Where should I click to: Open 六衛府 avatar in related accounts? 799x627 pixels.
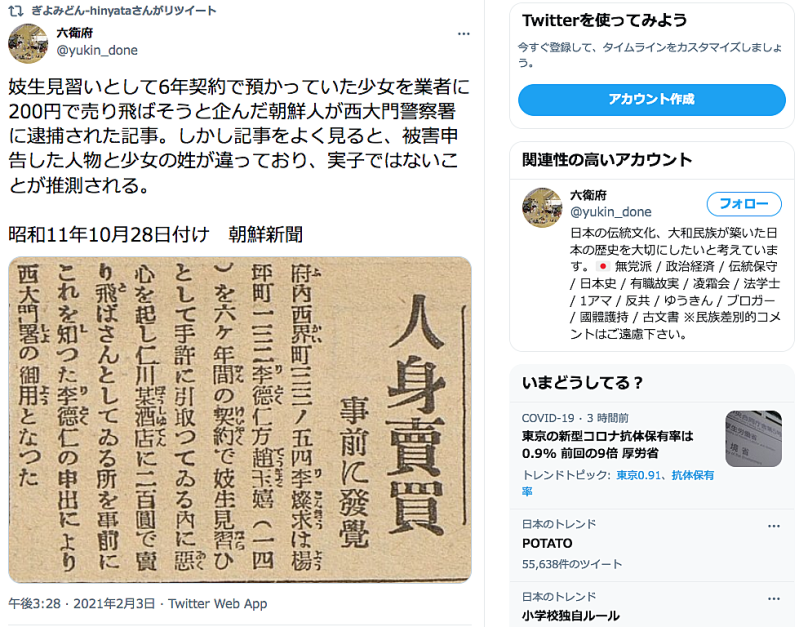pyautogui.click(x=542, y=207)
